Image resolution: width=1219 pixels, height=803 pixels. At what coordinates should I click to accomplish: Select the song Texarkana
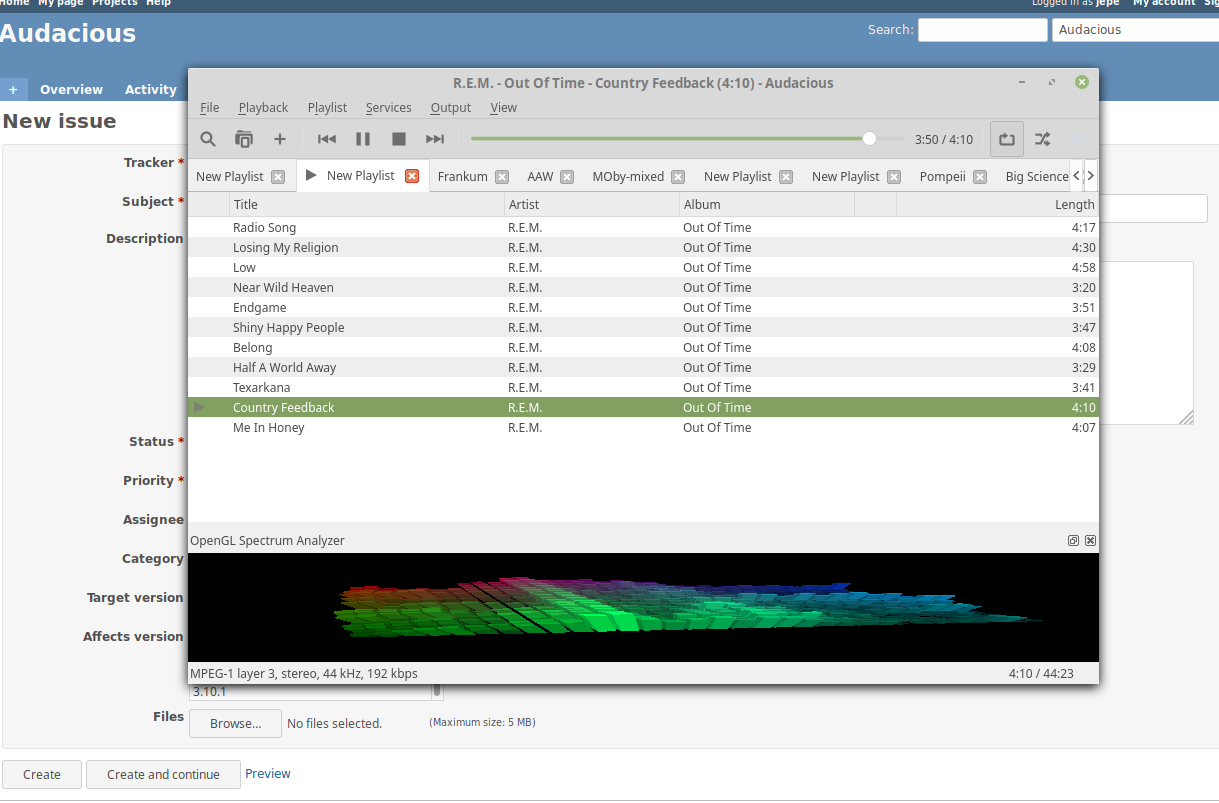coord(643,387)
